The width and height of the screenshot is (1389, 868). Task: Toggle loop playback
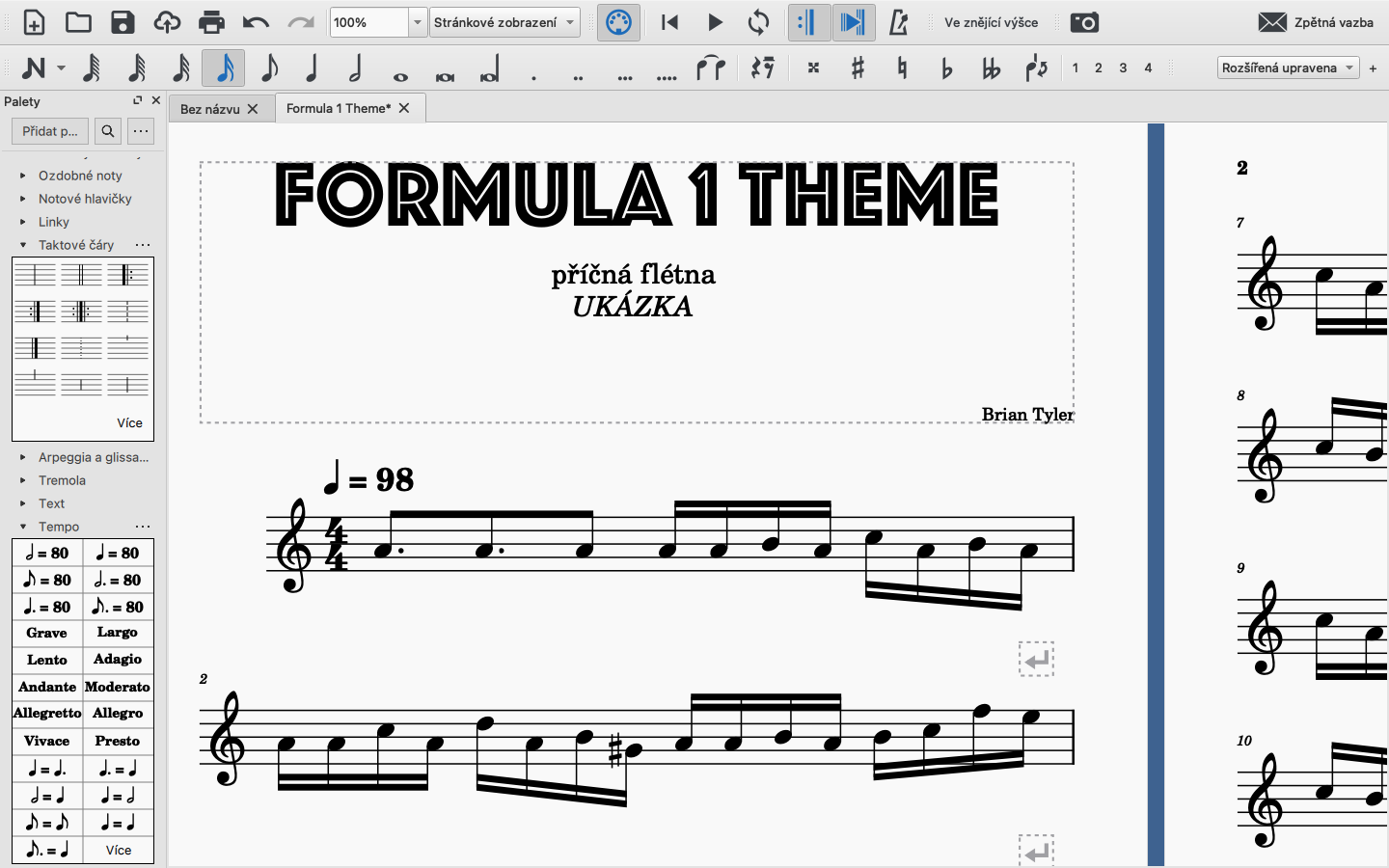click(759, 22)
